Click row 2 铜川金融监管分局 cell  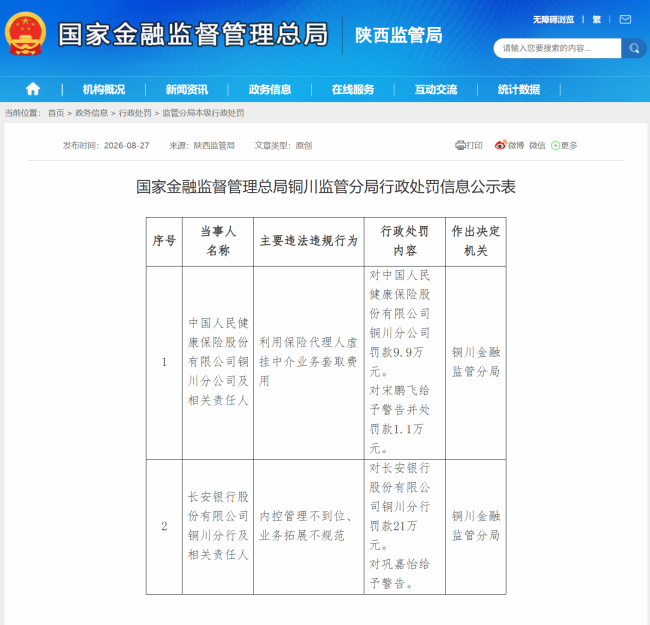[476, 526]
